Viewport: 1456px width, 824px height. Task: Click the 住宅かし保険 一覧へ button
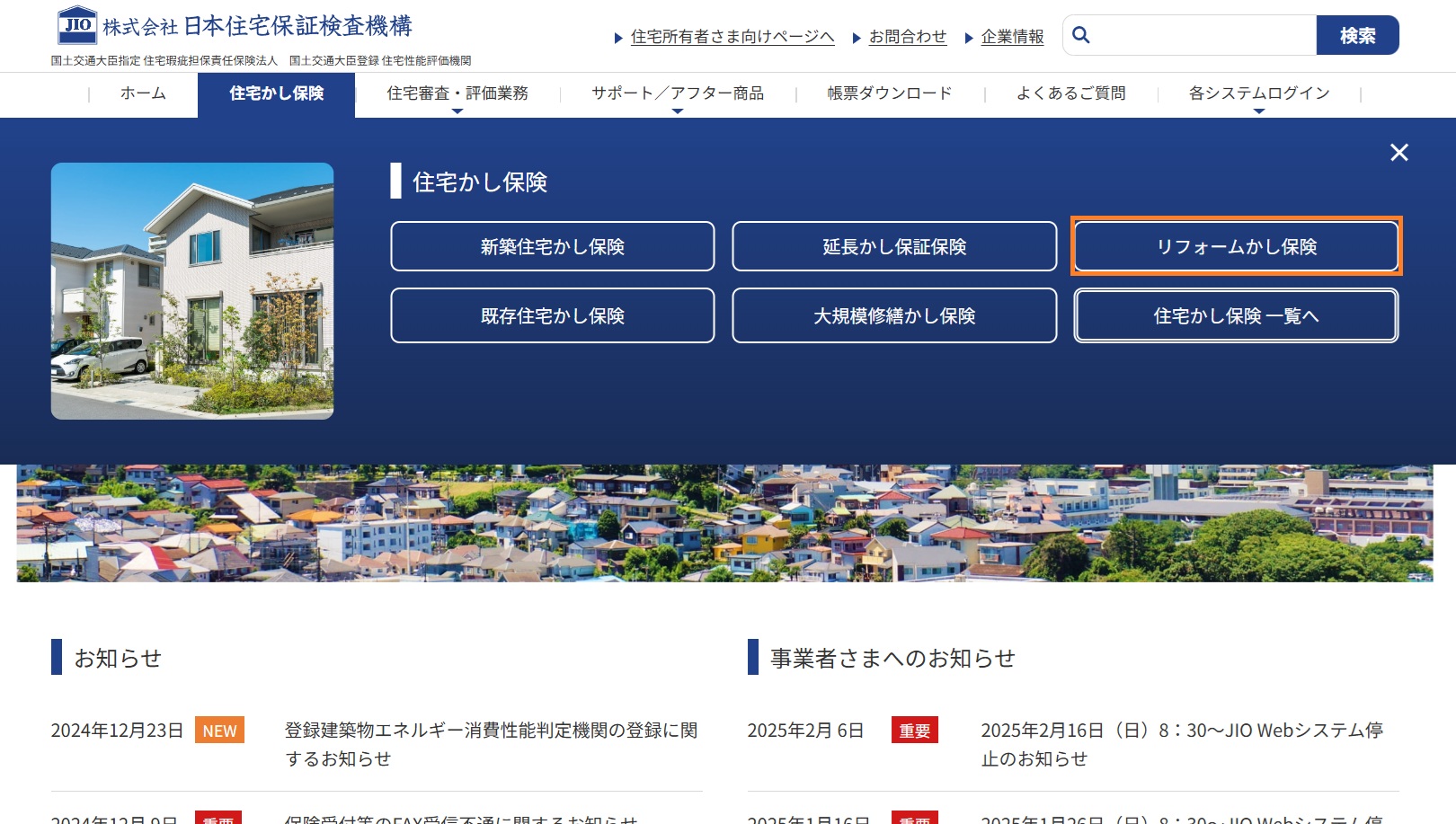pyautogui.click(x=1237, y=315)
